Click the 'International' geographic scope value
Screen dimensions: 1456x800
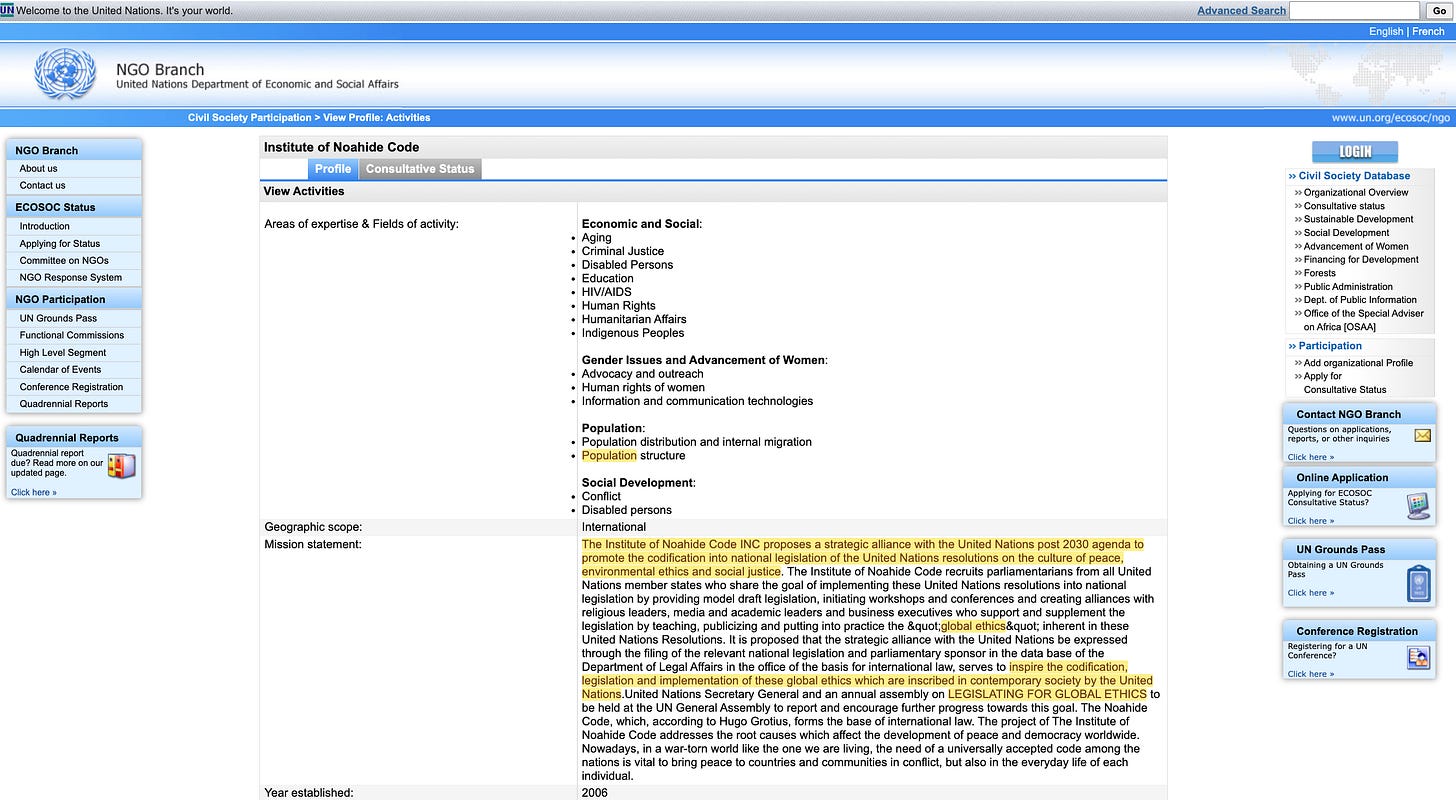point(614,527)
